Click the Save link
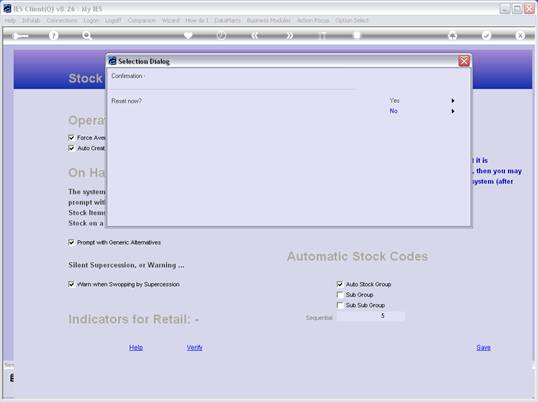This screenshot has height=402, width=538. click(x=483, y=347)
